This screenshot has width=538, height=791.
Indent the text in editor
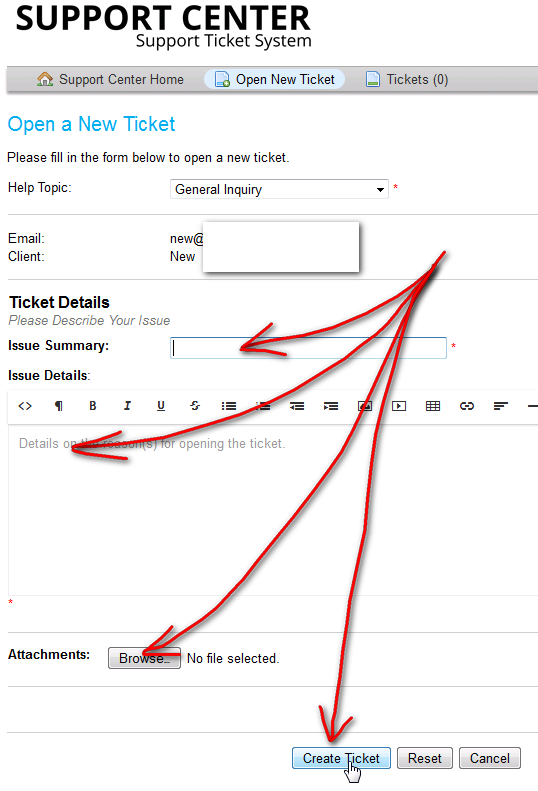[x=331, y=406]
